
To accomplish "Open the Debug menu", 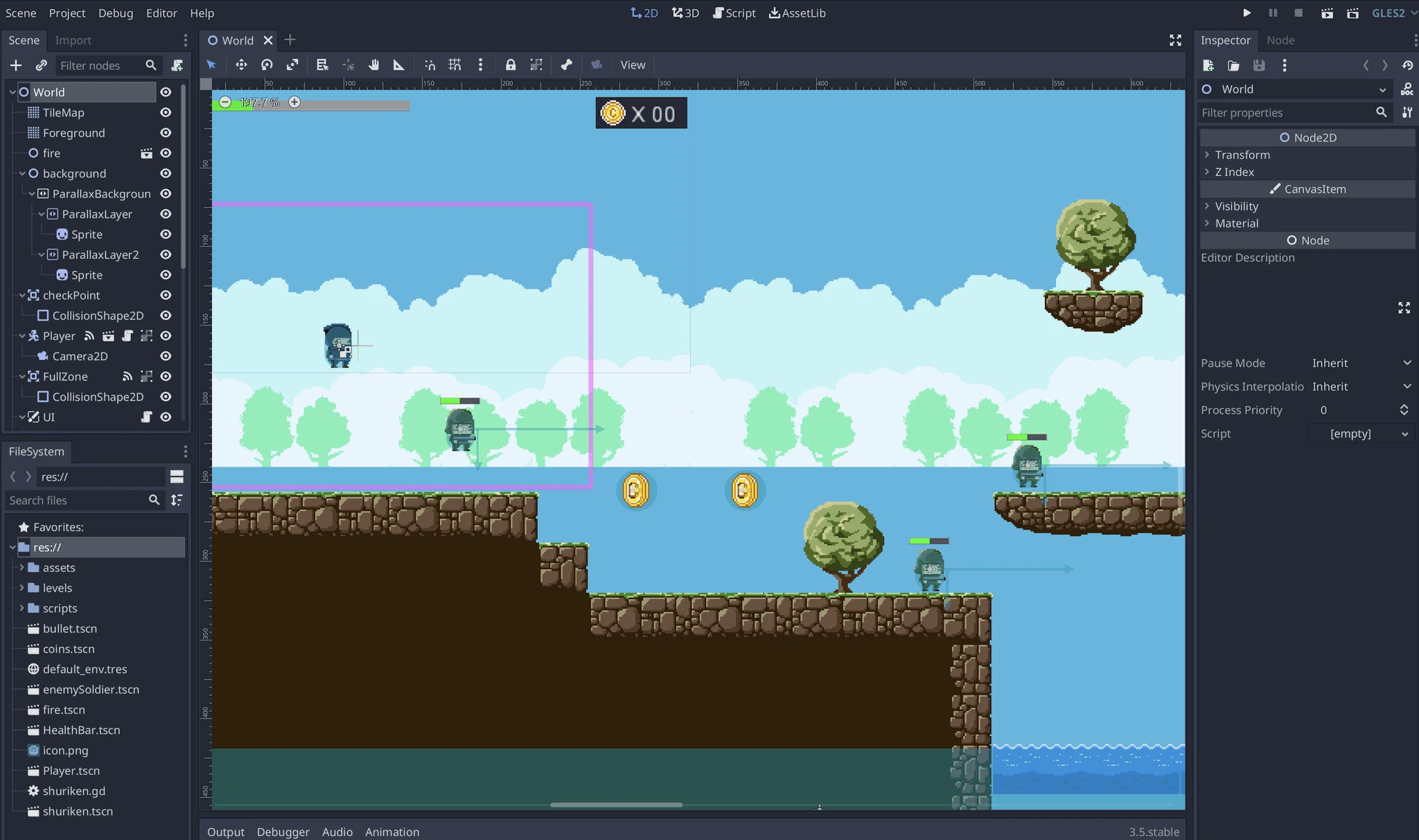I will (116, 13).
